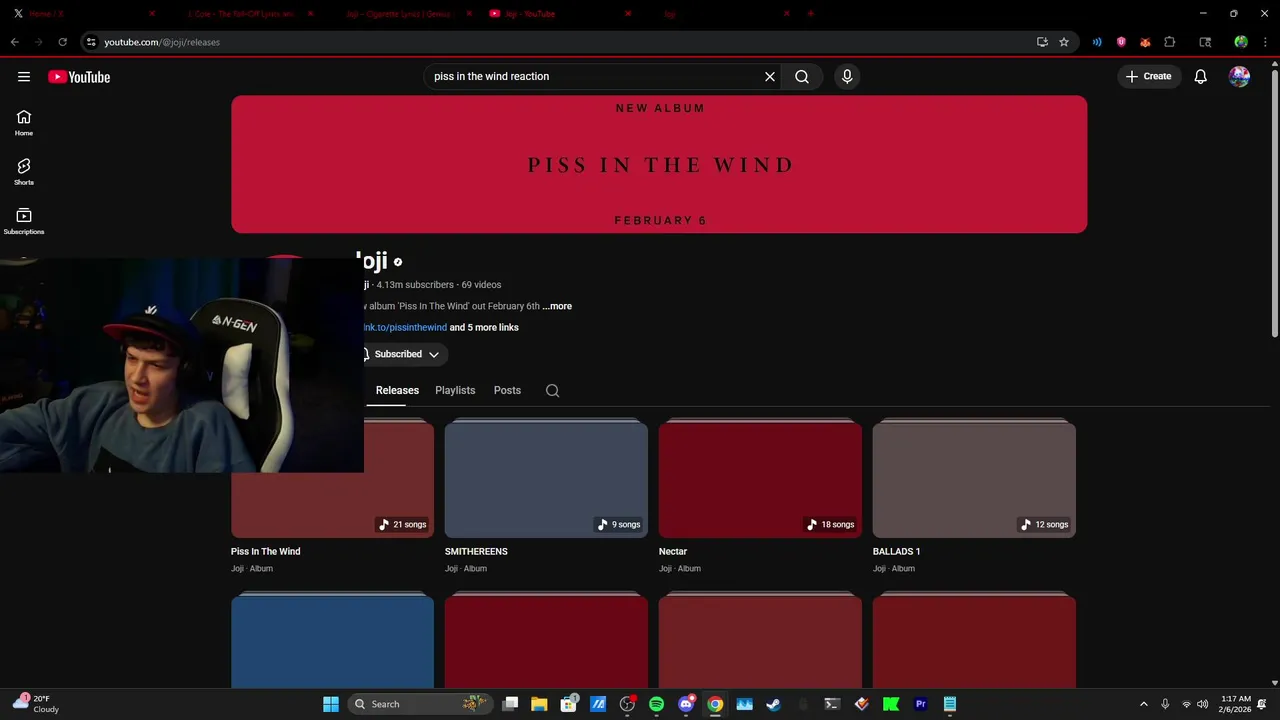Switch to the Genius Cigarette Lyrics tab
This screenshot has width=1280, height=720.
(x=398, y=14)
